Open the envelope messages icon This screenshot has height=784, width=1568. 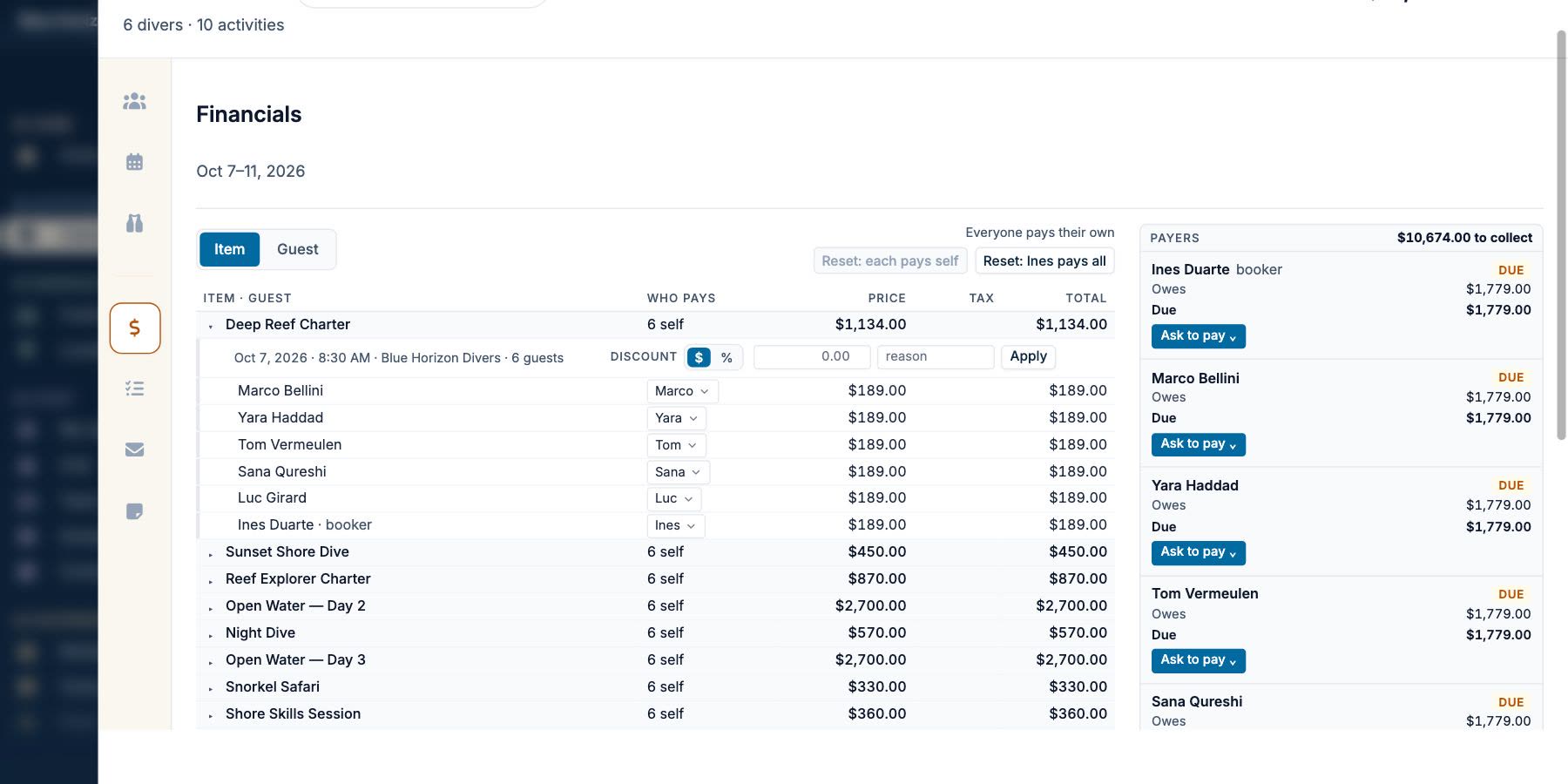[134, 449]
